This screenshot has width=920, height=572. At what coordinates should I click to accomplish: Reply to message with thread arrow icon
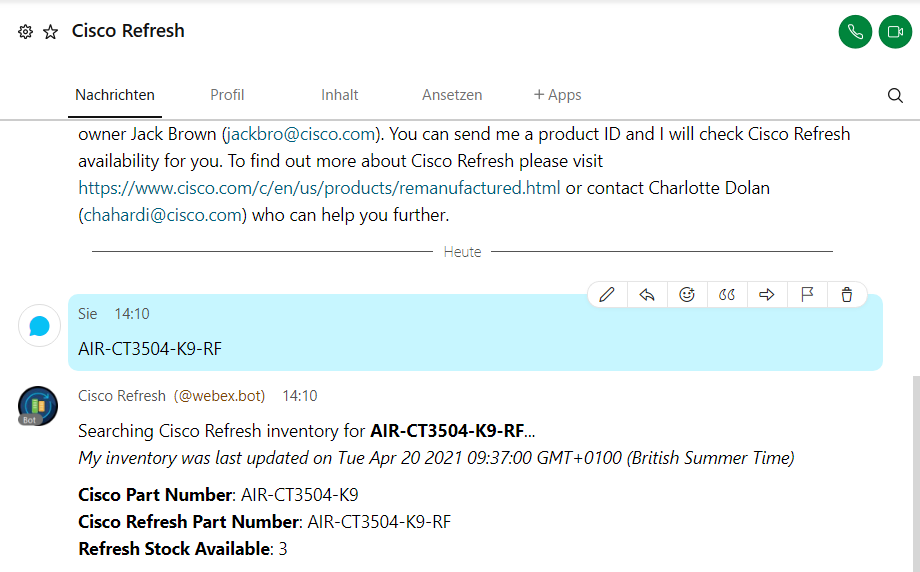tap(647, 294)
